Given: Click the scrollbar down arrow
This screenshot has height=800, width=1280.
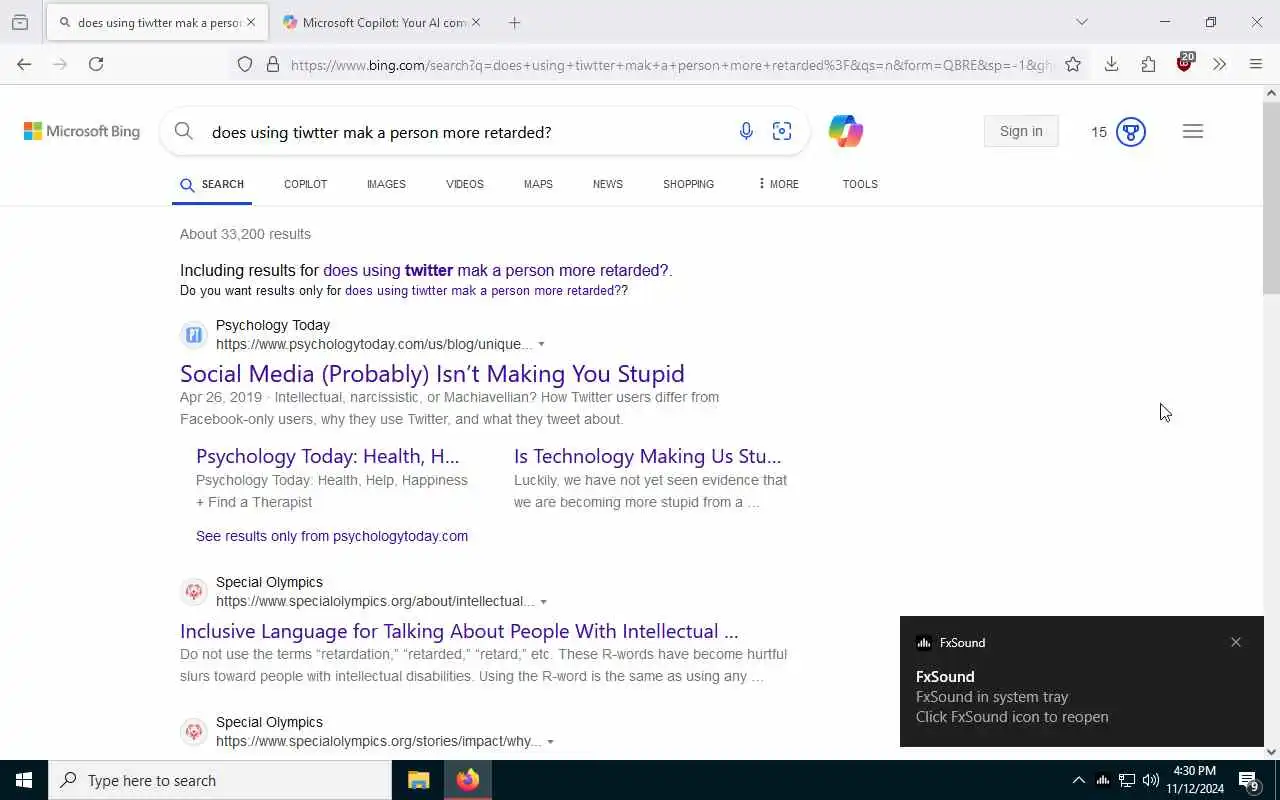Looking at the screenshot, I should (1271, 752).
